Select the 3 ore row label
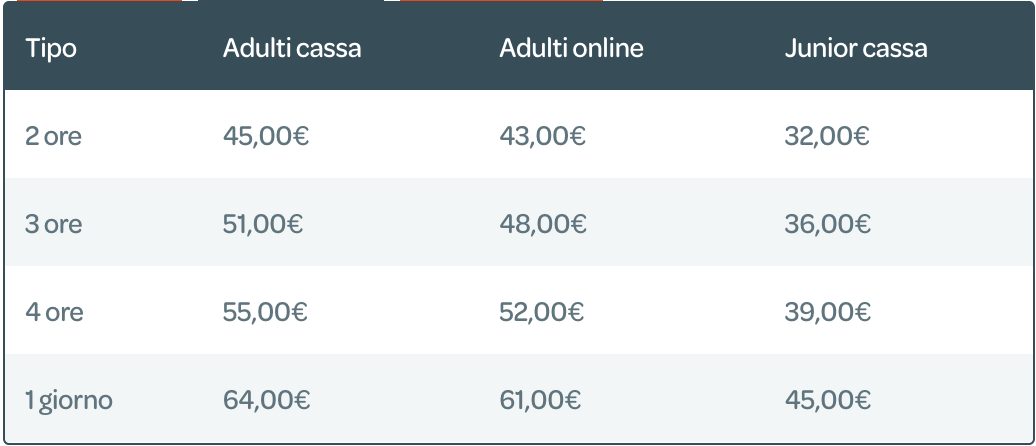 tap(54, 224)
